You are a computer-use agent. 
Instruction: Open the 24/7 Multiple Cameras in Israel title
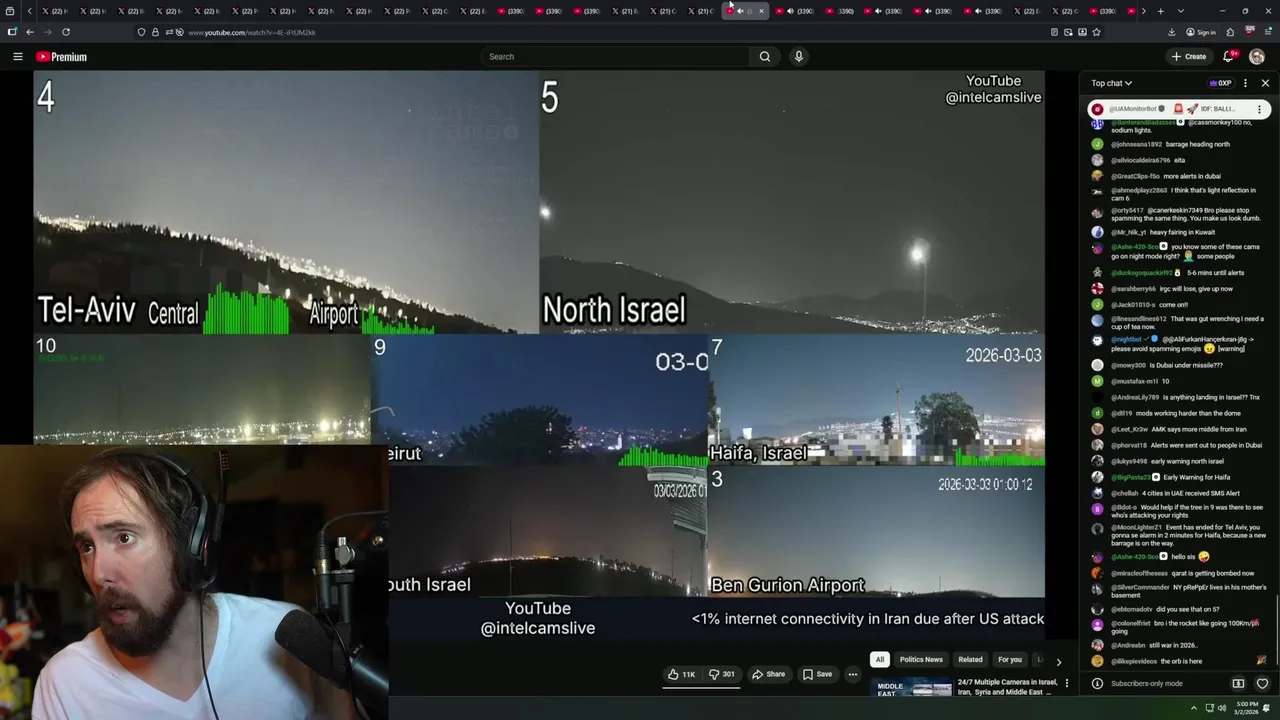(x=1007, y=687)
